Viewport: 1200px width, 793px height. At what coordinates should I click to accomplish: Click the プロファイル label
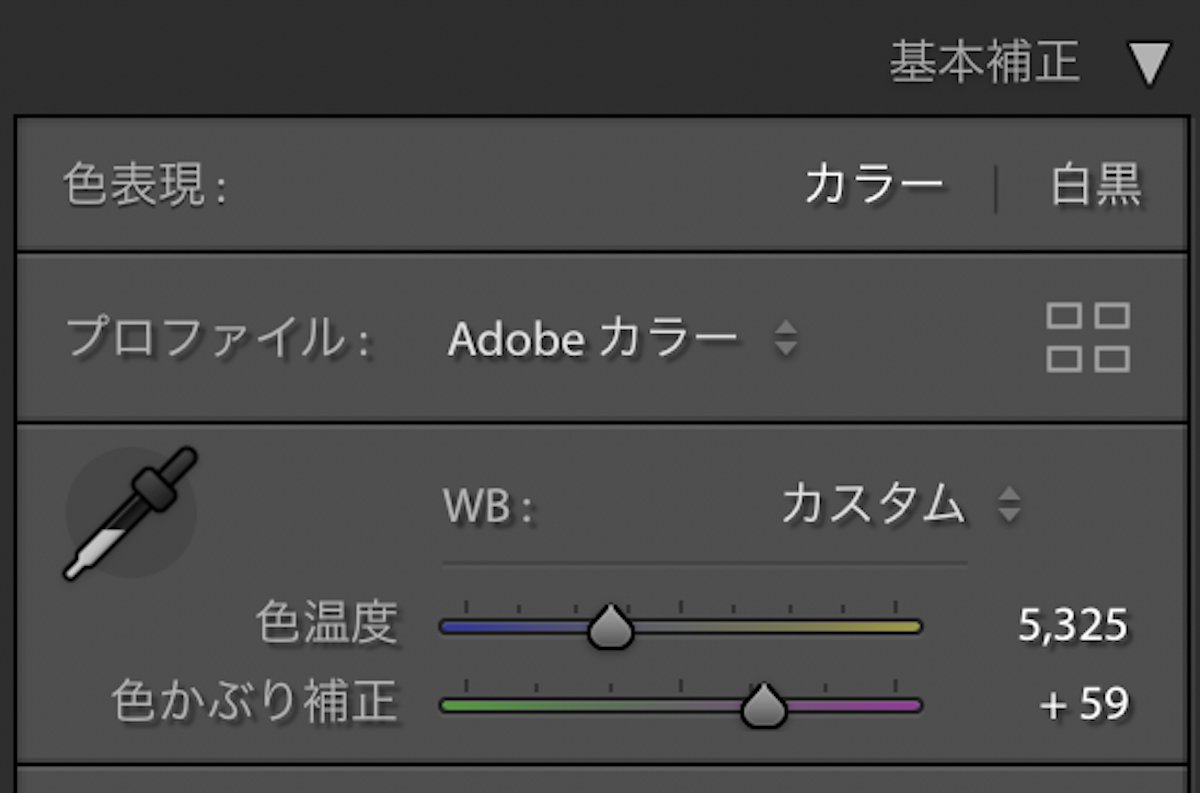pyautogui.click(x=219, y=340)
